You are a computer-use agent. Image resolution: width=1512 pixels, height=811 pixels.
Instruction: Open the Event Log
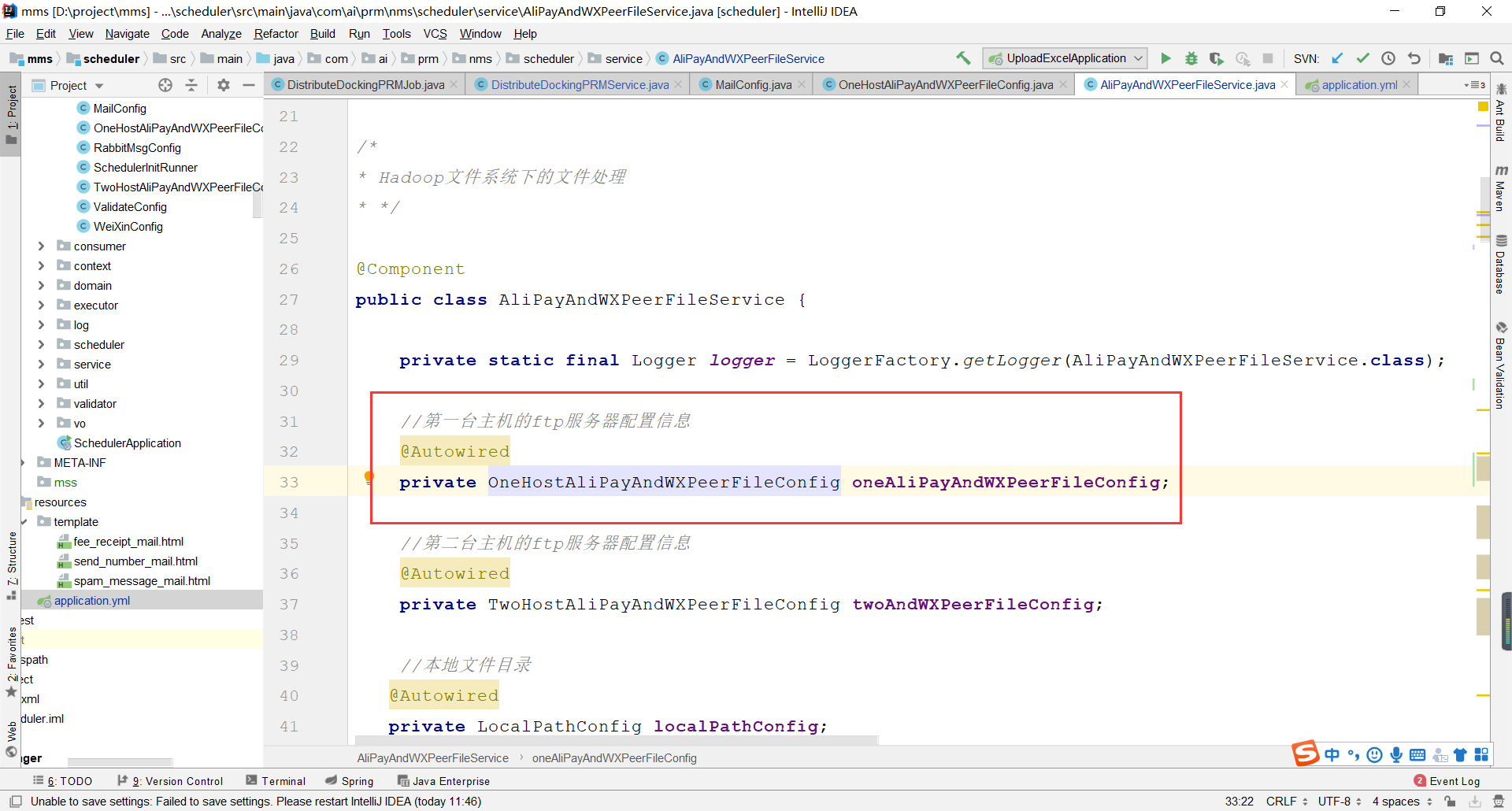pyautogui.click(x=1447, y=781)
